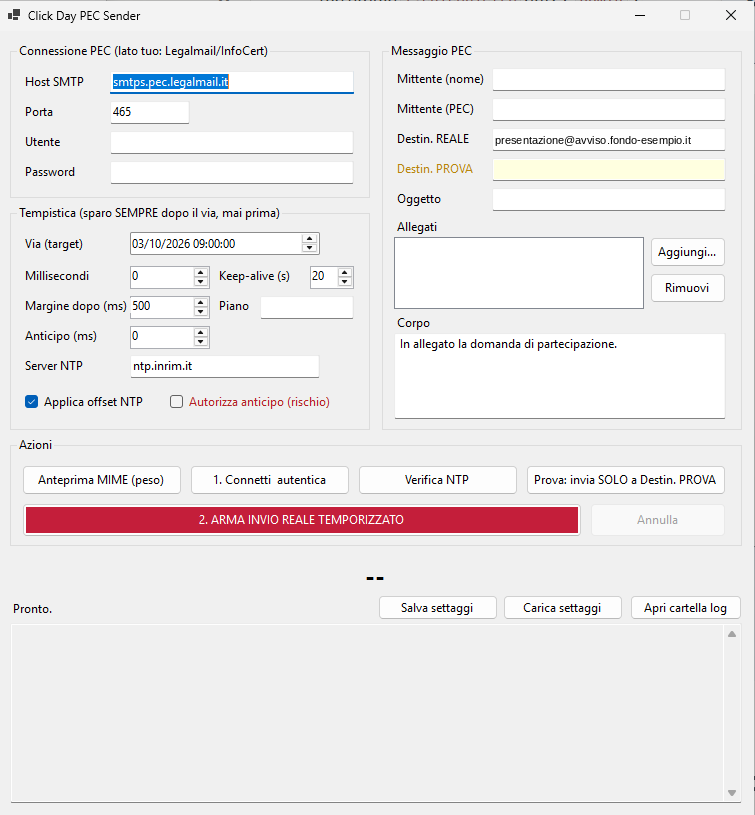Viewport: 755px width, 815px height.
Task: Enable Autorizza anticipo (rischio) checkbox
Action: [x=177, y=402]
